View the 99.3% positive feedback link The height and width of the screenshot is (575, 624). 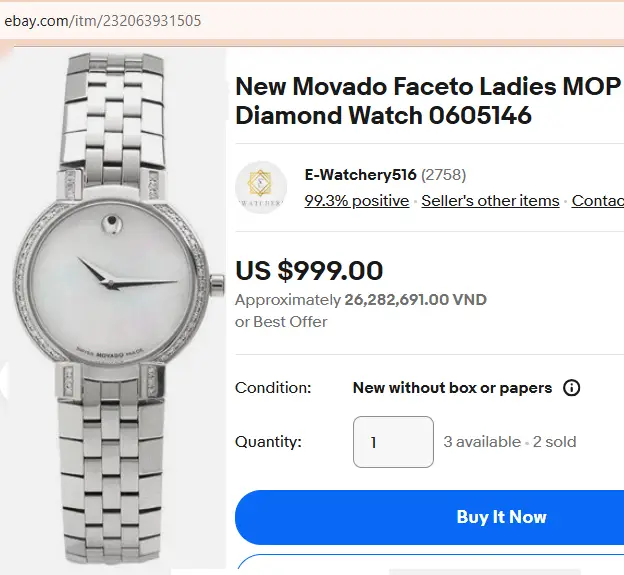(357, 201)
